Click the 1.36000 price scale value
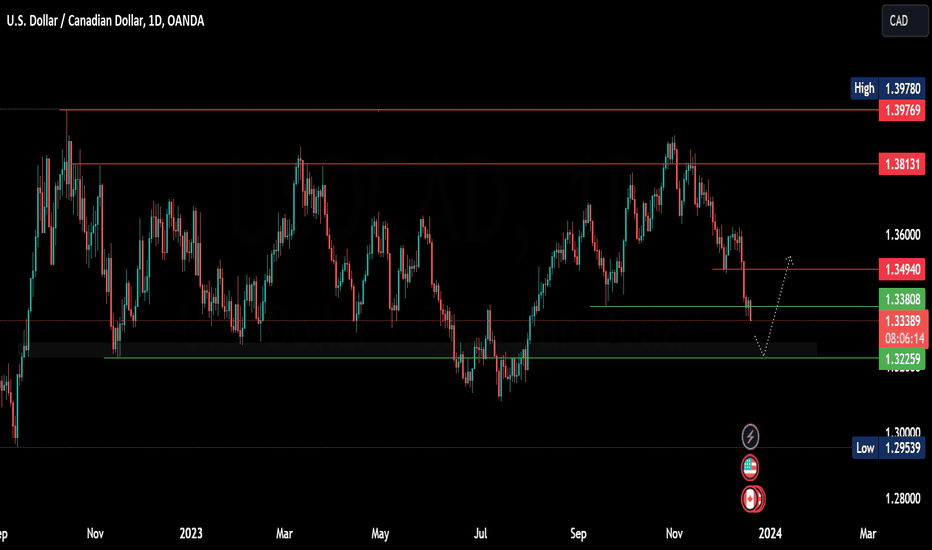The image size is (932, 550). coord(902,235)
